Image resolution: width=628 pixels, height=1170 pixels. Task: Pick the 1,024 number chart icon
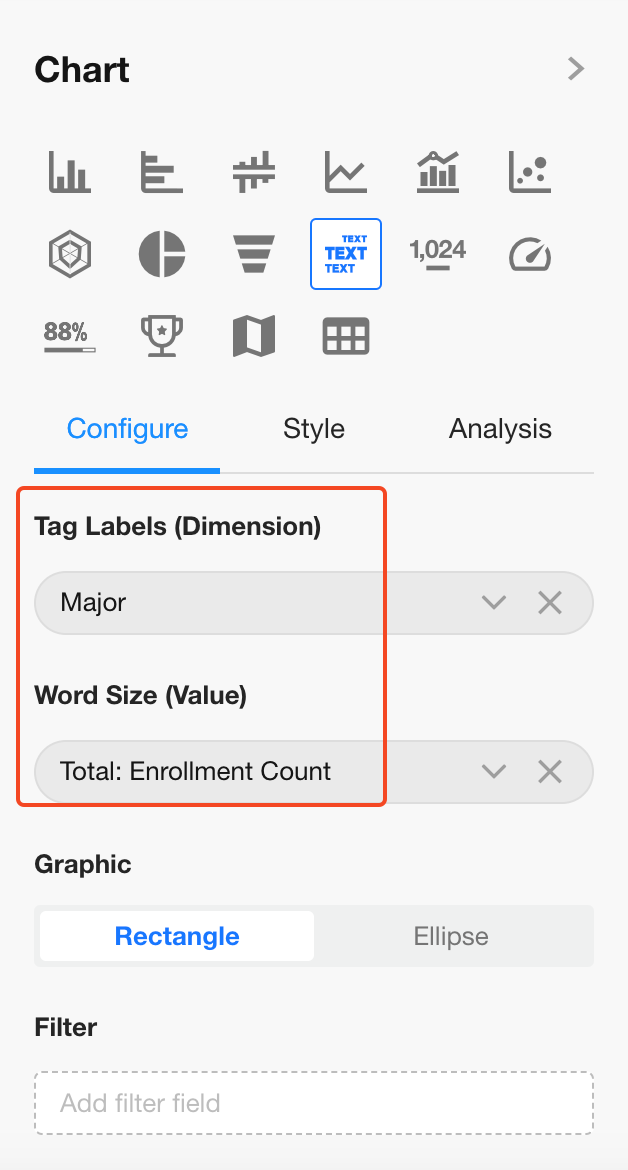(438, 254)
